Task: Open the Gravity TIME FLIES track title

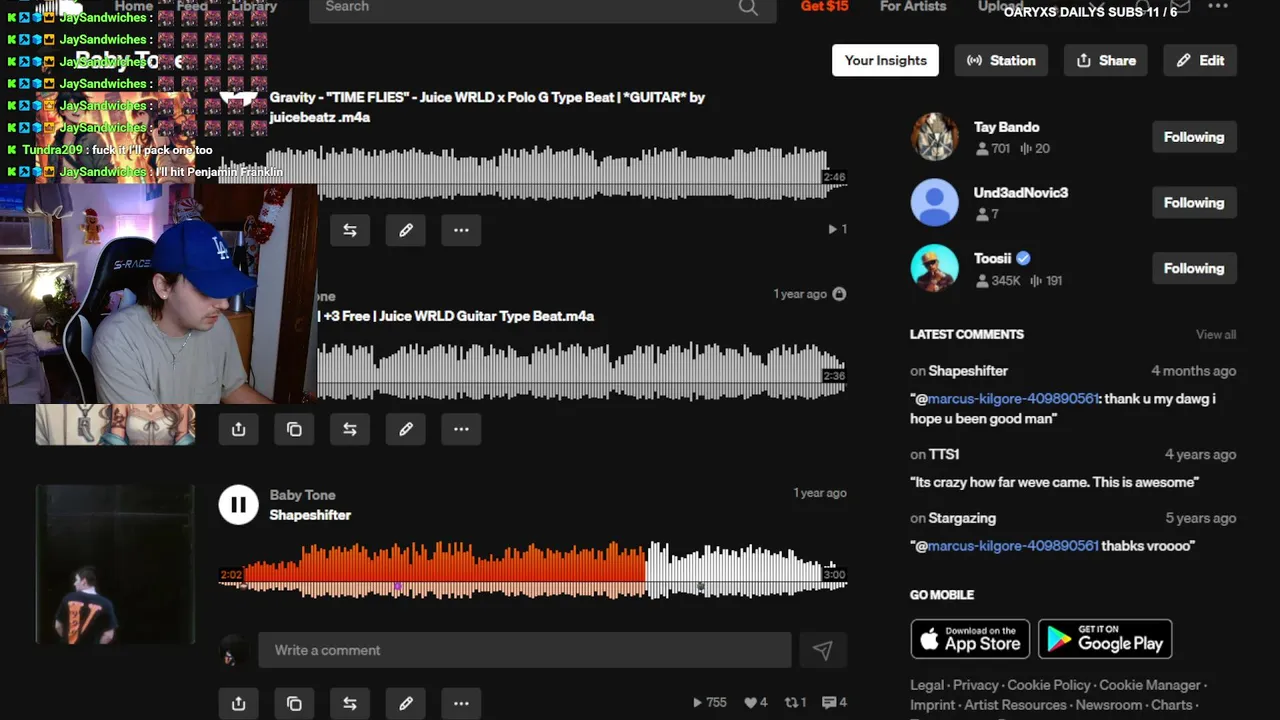Action: click(x=487, y=107)
